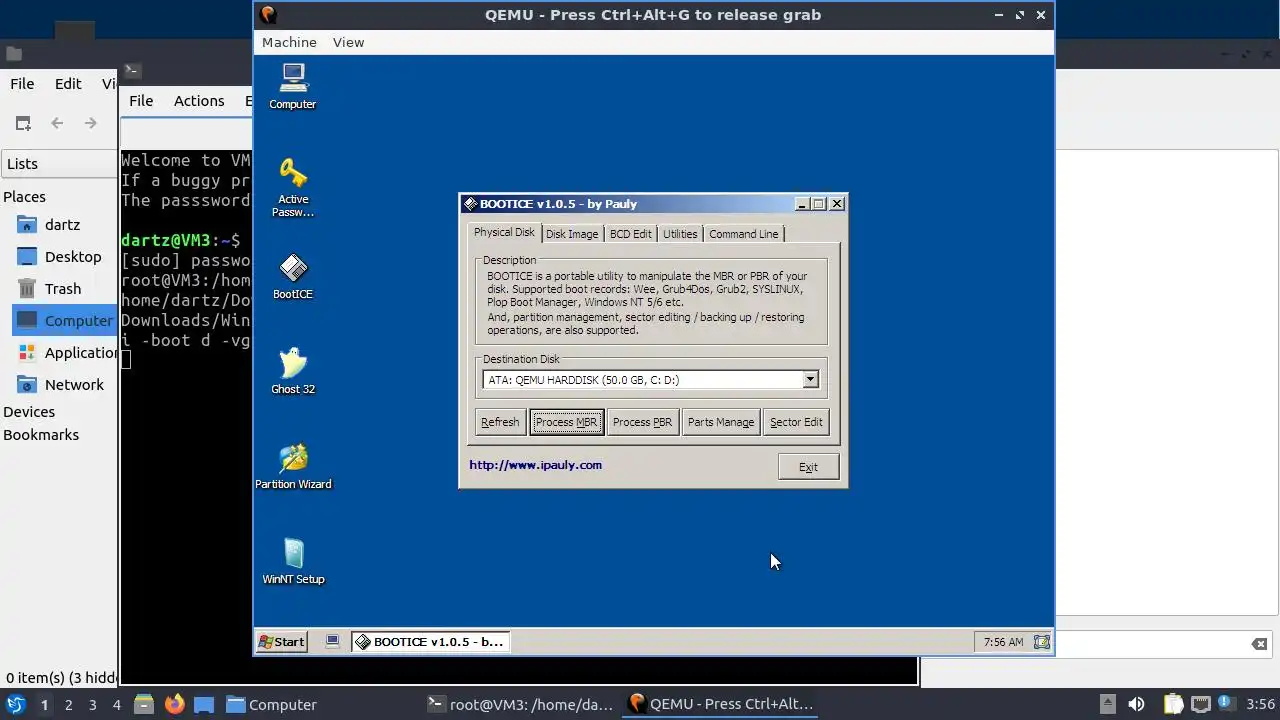Click the Refresh button in BOOTICE
This screenshot has height=720, width=1280.
500,422
